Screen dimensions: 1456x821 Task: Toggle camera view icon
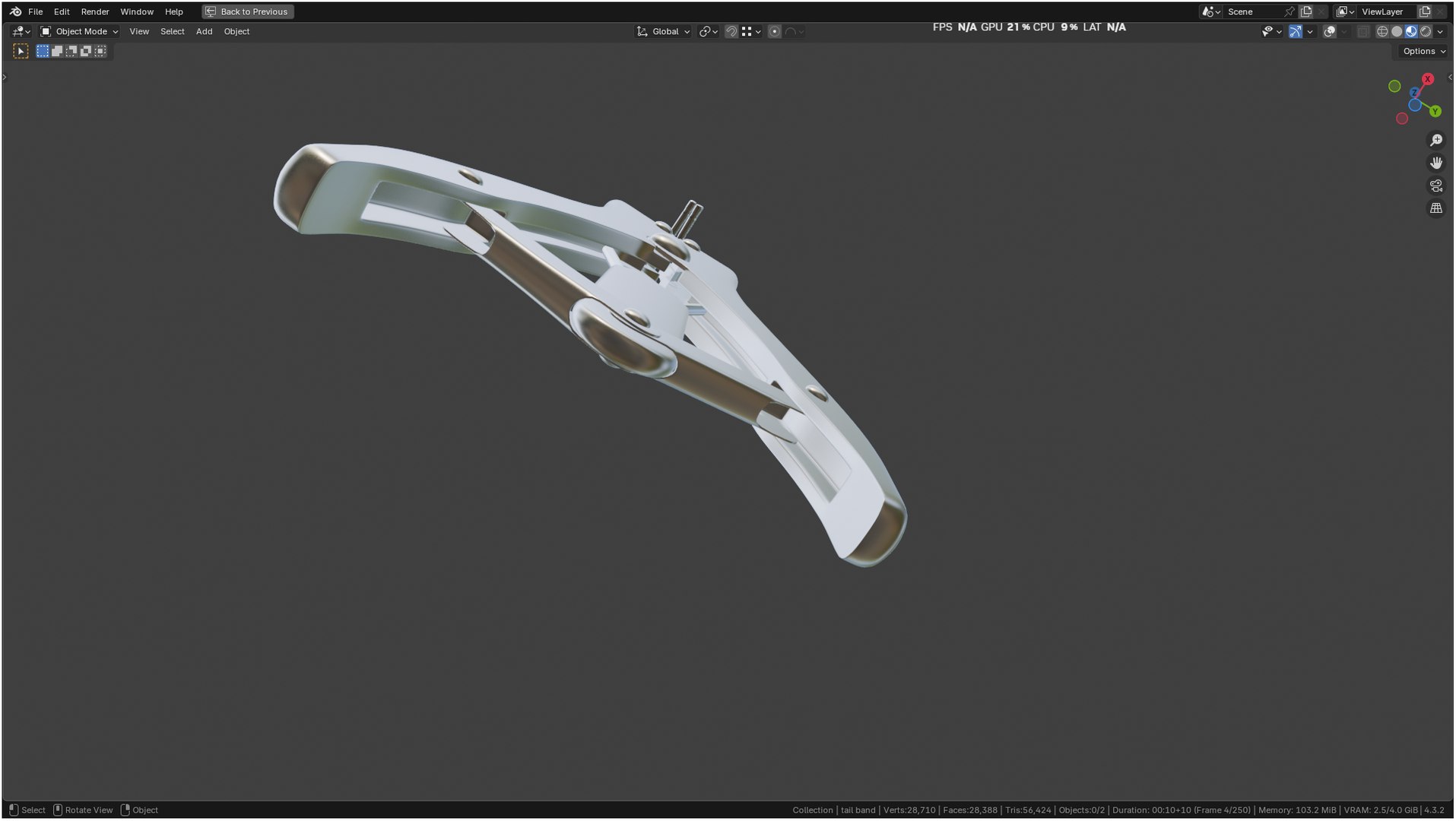1435,185
